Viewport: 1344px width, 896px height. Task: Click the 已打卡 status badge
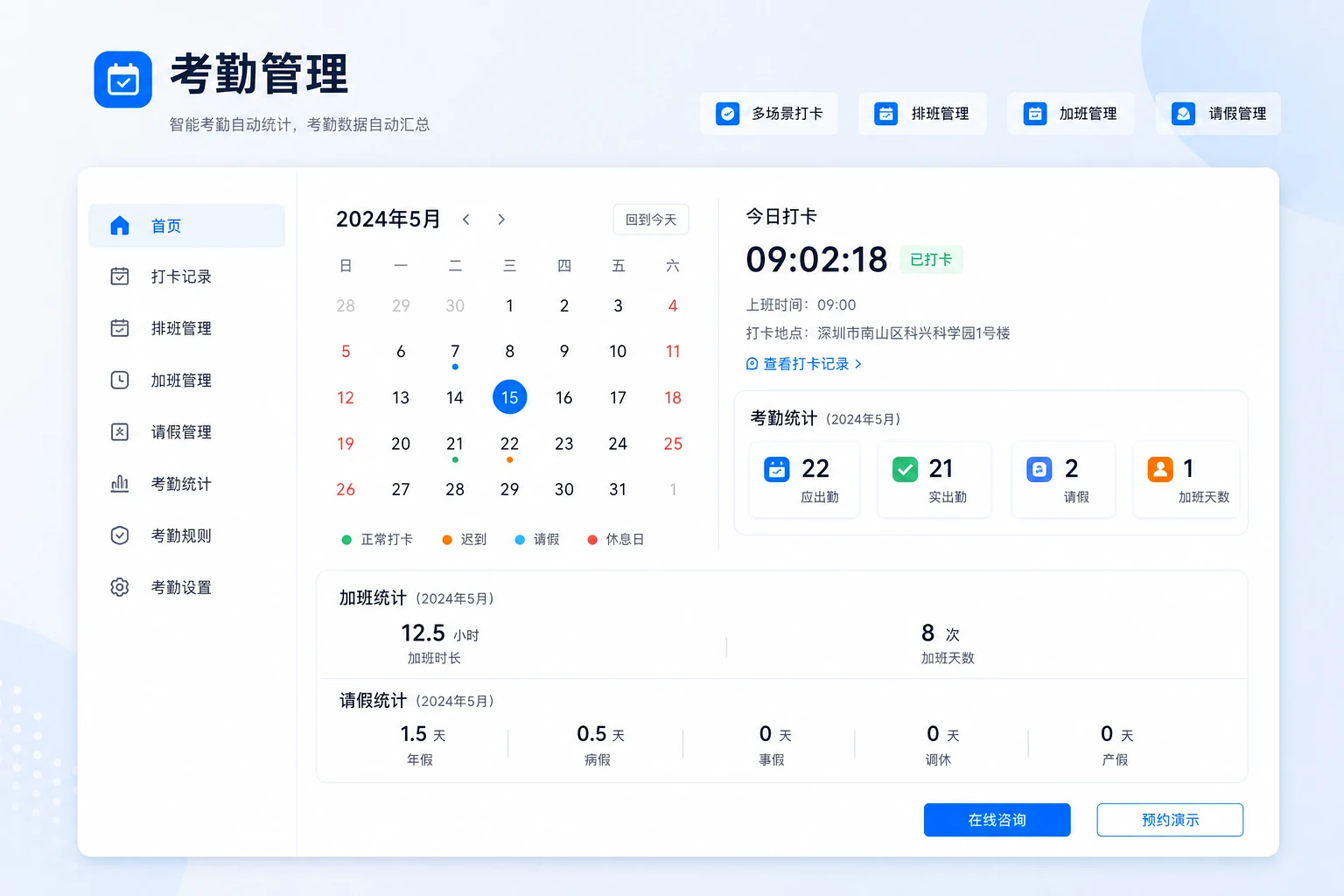coord(931,260)
